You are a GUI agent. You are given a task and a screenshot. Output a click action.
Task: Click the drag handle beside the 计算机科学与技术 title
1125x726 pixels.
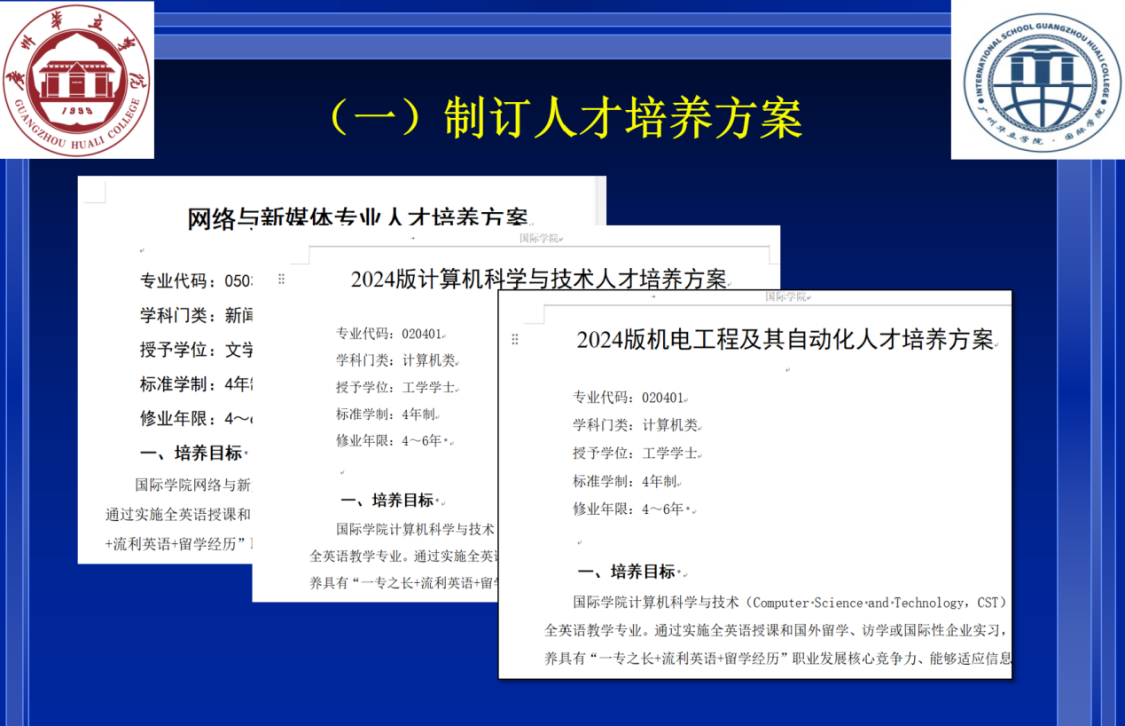coord(282,280)
